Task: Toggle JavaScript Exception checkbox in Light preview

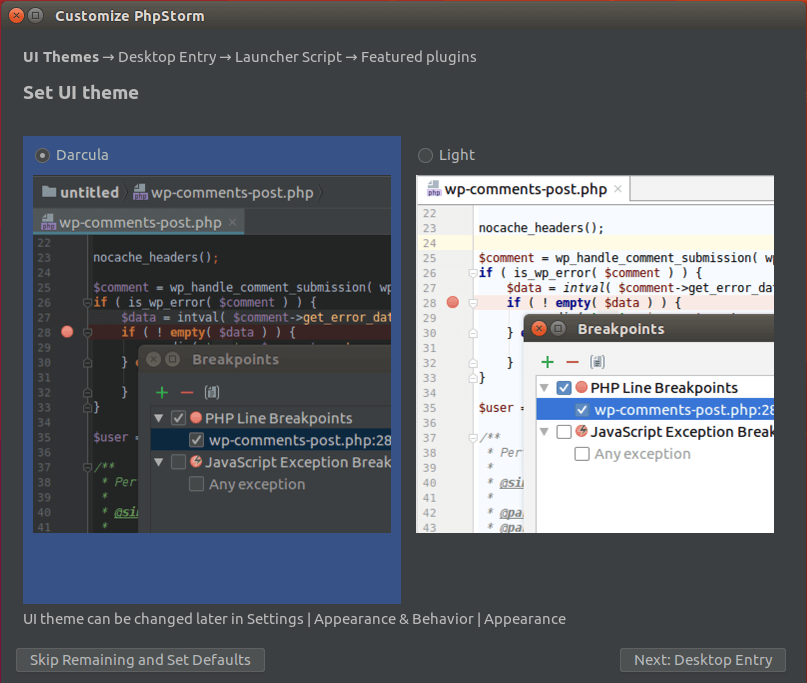Action: point(564,432)
